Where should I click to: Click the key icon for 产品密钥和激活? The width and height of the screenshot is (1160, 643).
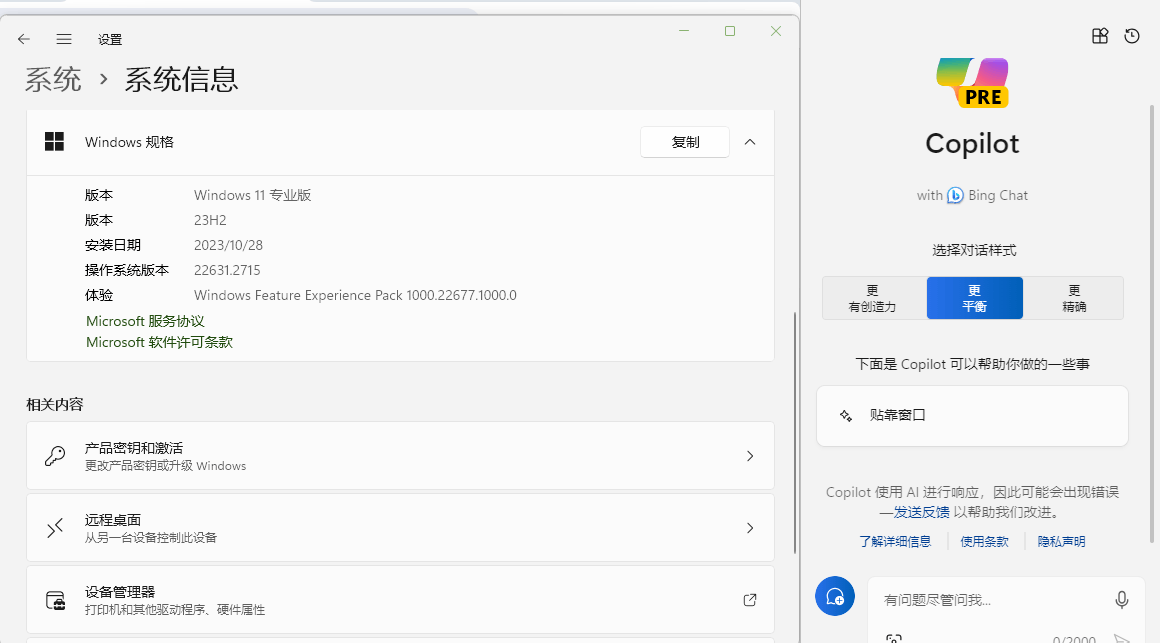[x=55, y=456]
